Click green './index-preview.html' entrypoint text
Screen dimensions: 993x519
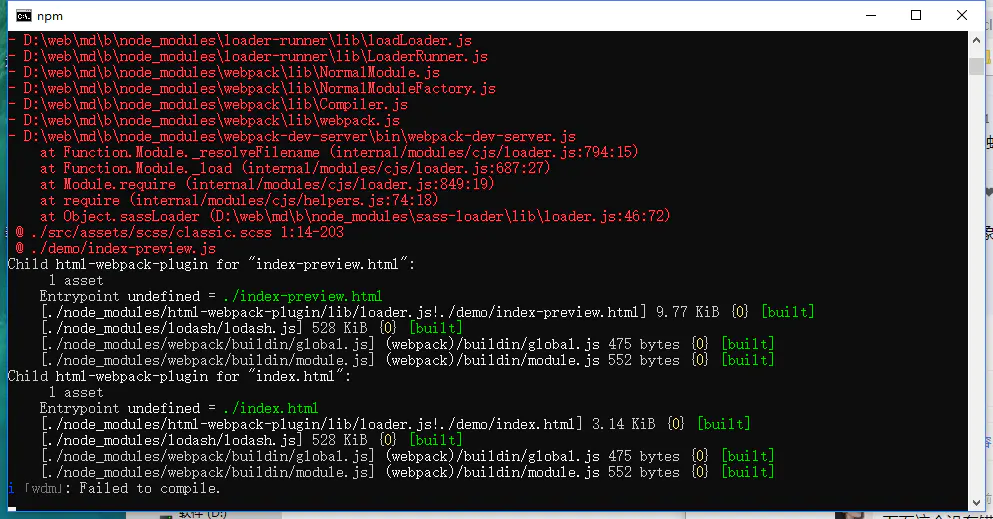(x=303, y=296)
